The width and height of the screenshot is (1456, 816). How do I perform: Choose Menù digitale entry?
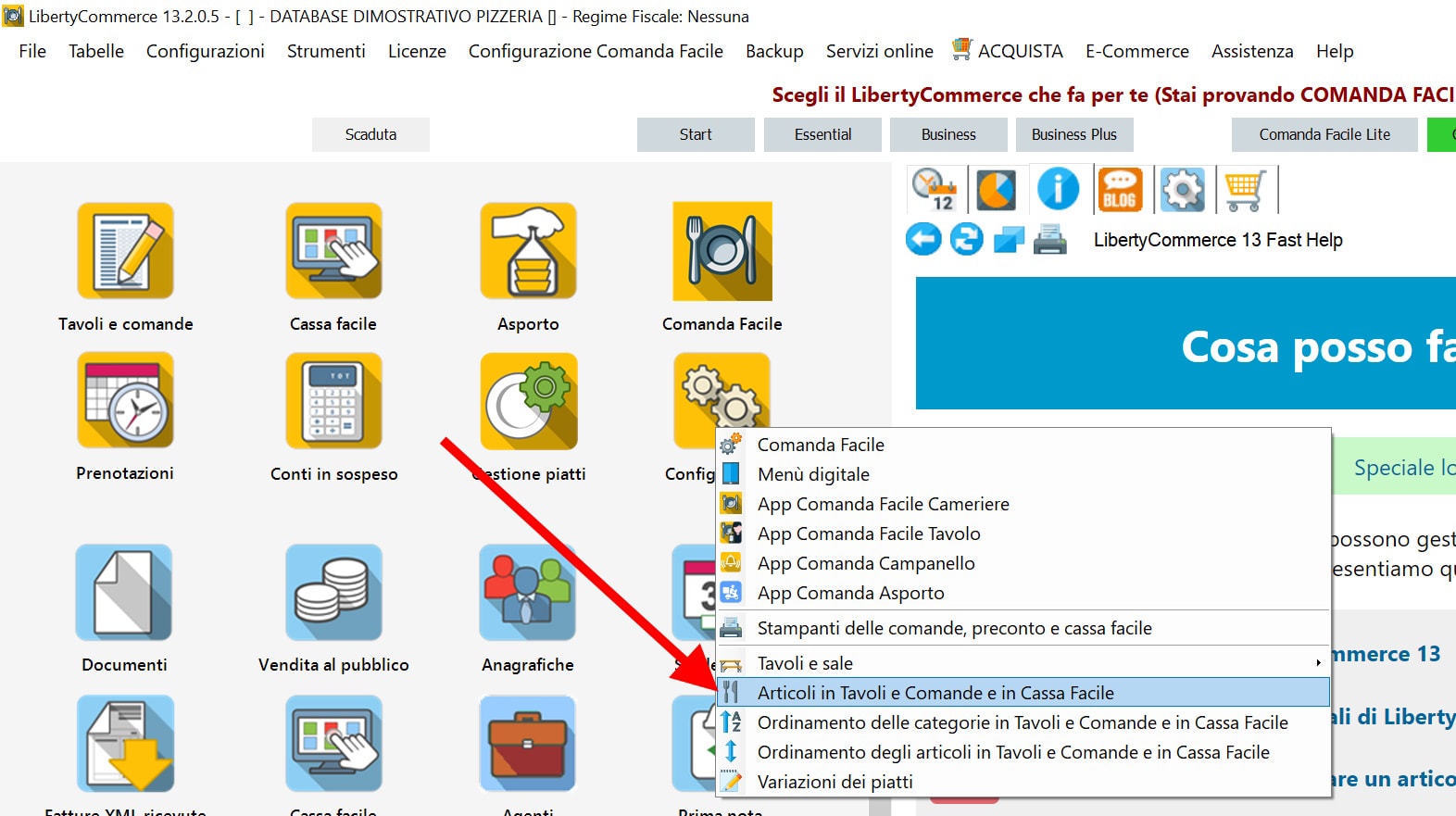[1023, 474]
